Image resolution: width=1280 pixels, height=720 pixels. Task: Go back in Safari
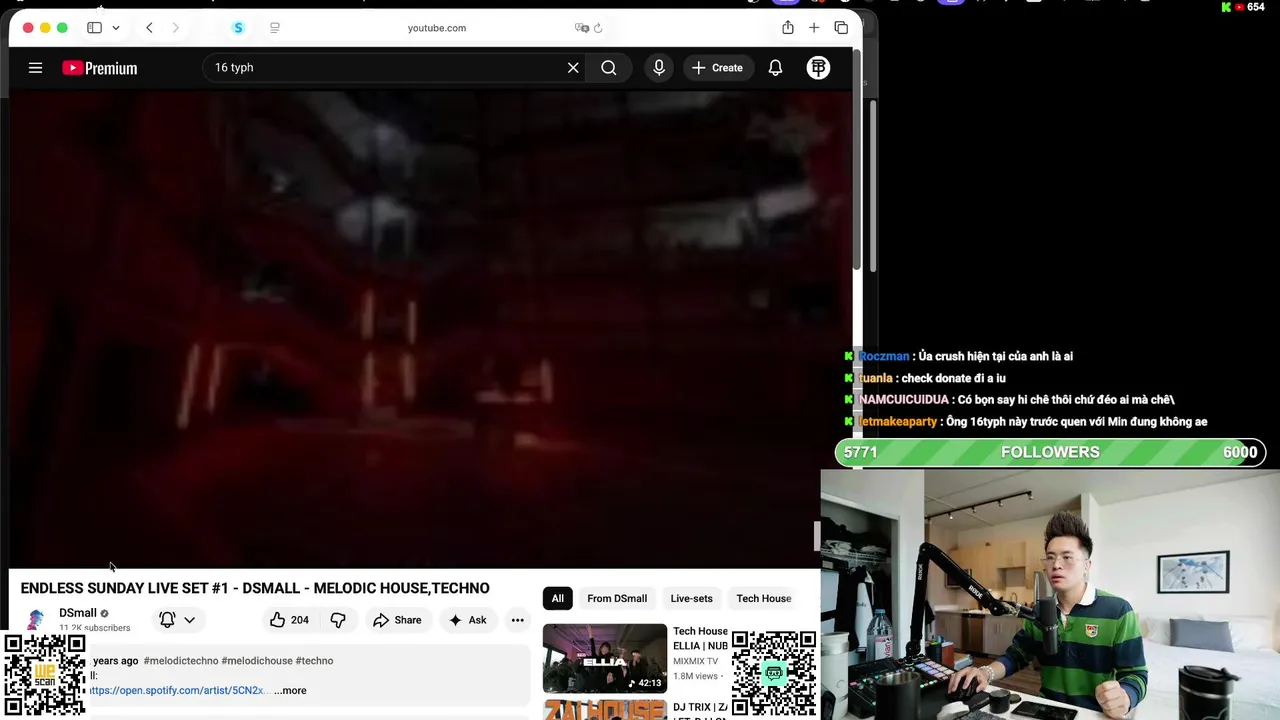tap(149, 28)
